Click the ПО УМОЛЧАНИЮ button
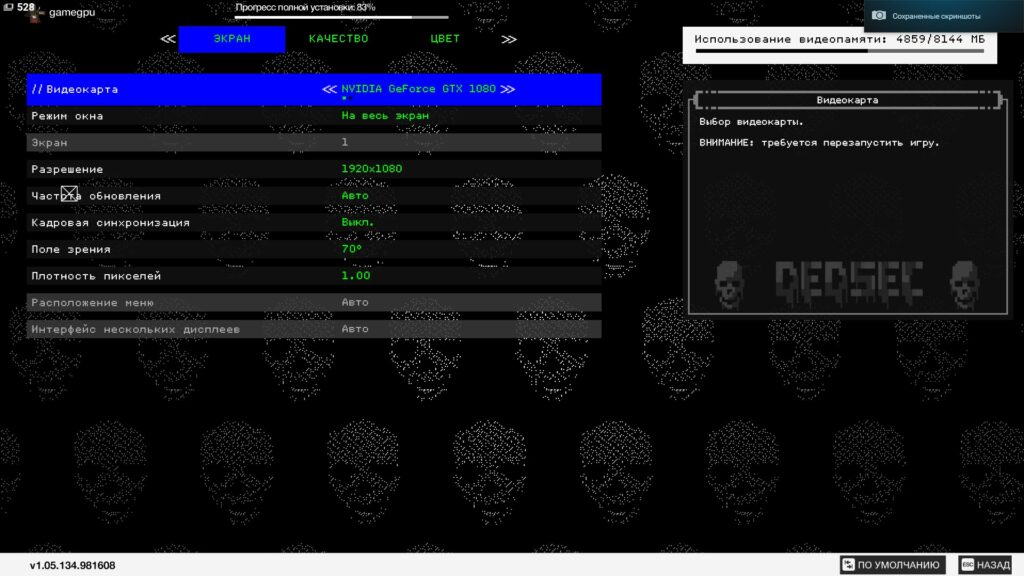The width and height of the screenshot is (1024, 576). click(892, 565)
